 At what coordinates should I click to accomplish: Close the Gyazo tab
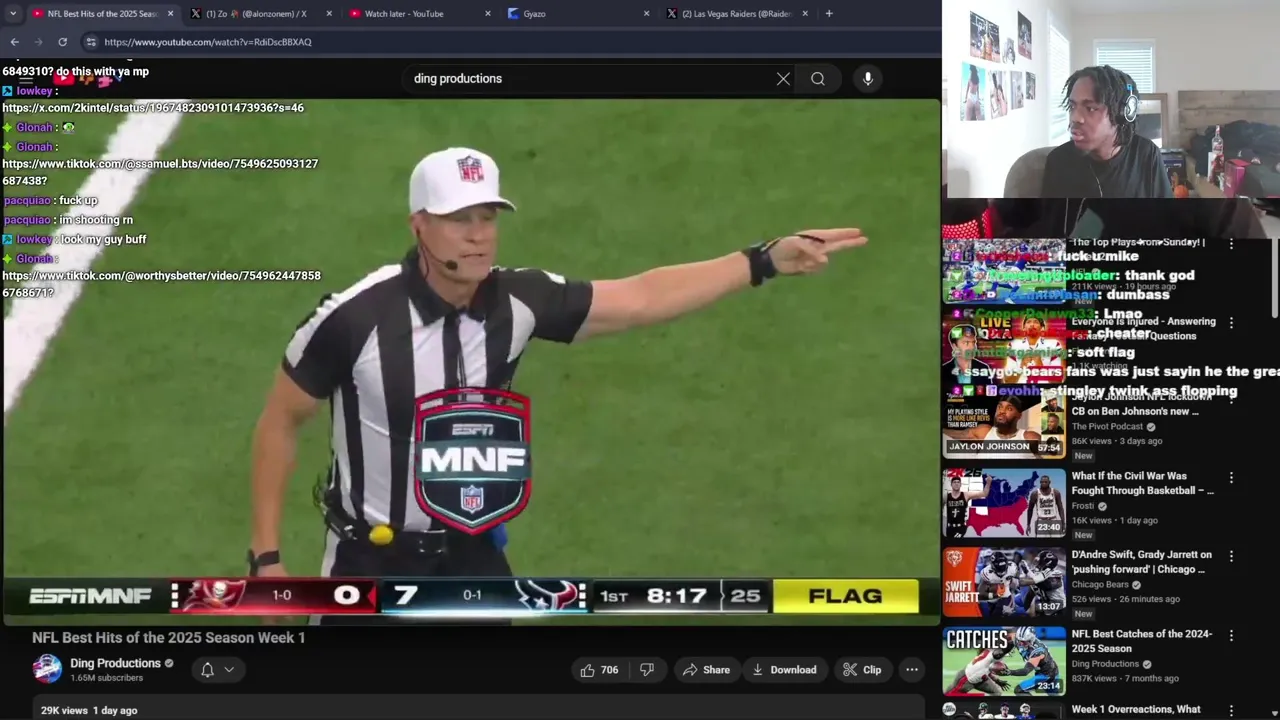tap(646, 13)
